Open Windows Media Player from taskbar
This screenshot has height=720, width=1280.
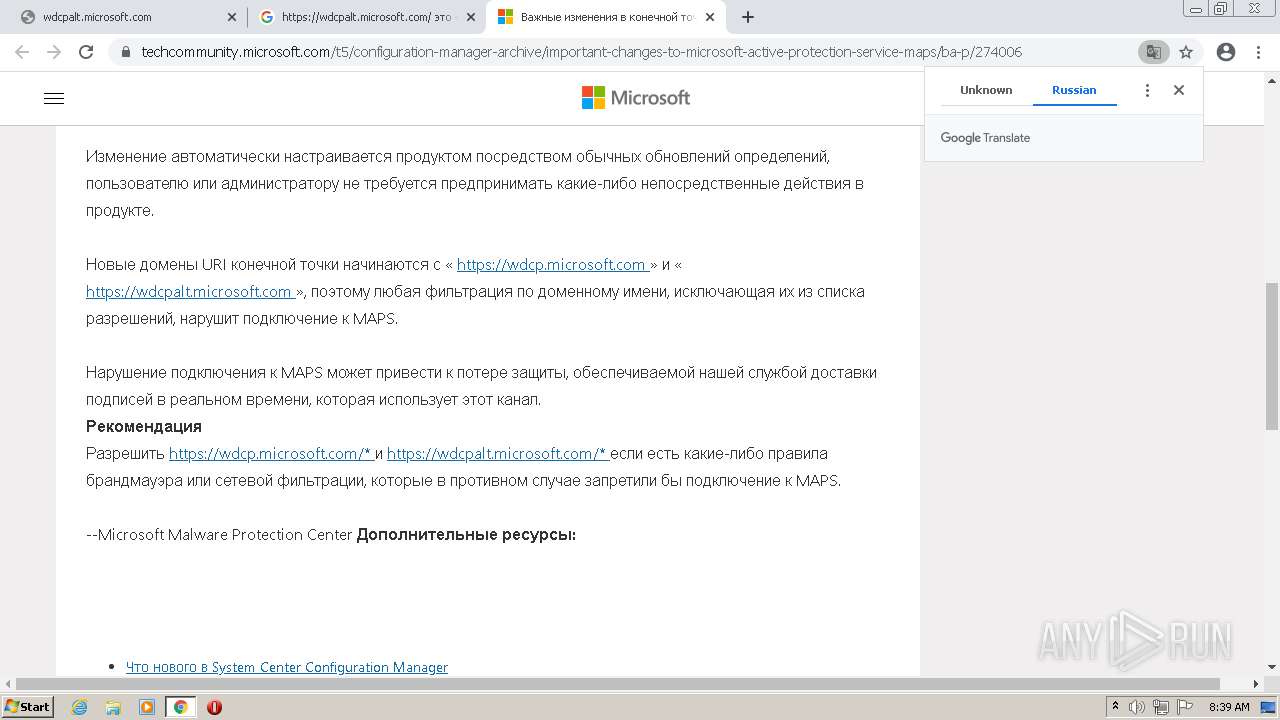point(147,707)
